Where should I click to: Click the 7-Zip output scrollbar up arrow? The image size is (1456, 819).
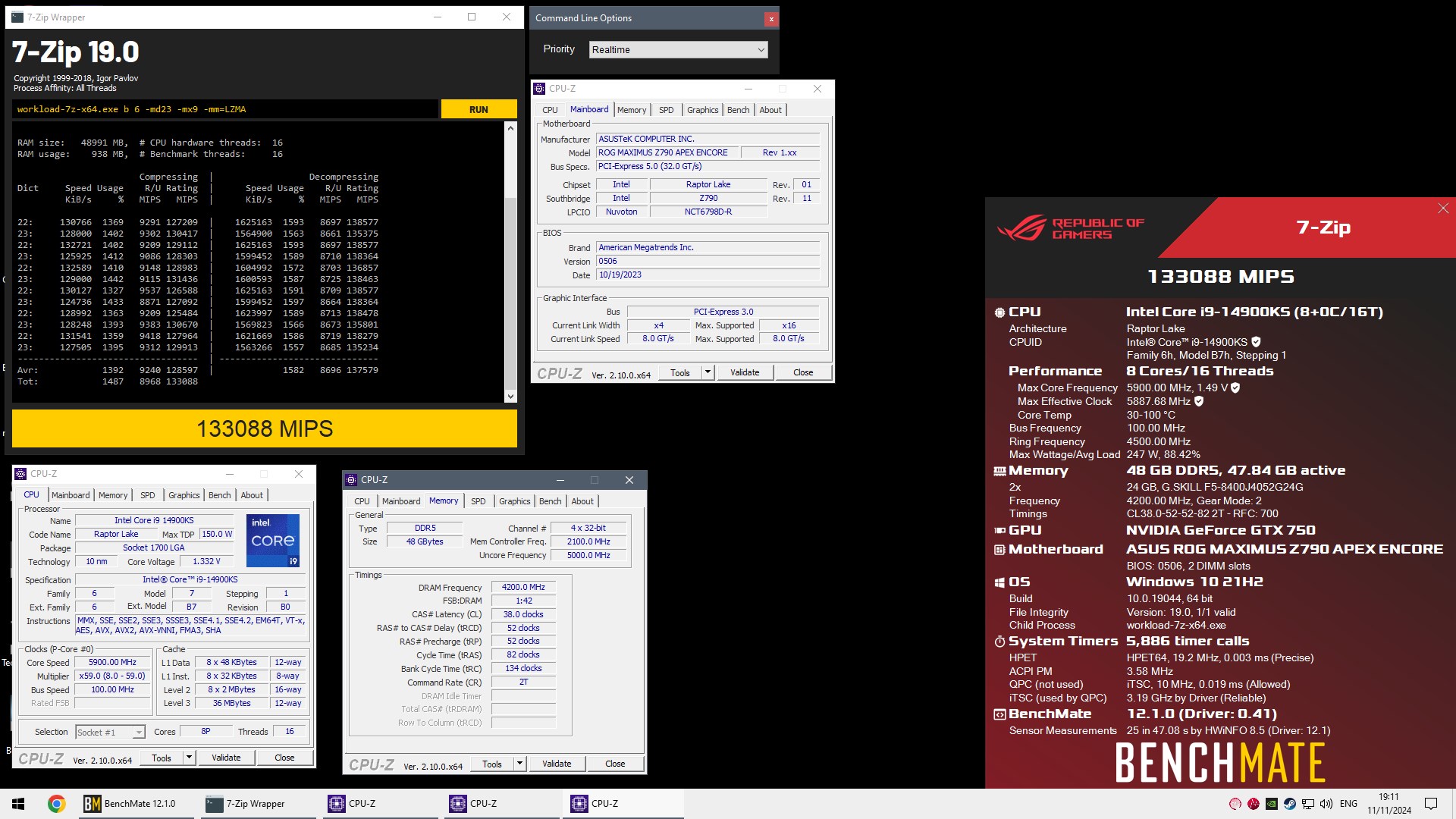510,128
